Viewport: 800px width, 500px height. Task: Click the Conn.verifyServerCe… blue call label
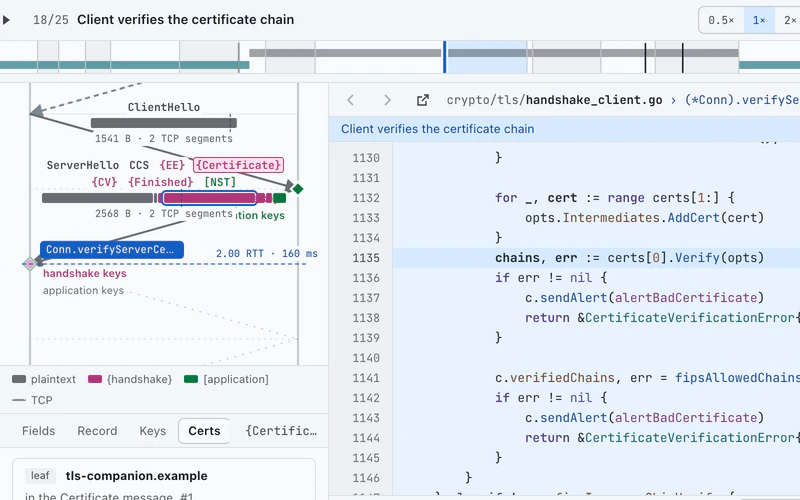(x=112, y=249)
